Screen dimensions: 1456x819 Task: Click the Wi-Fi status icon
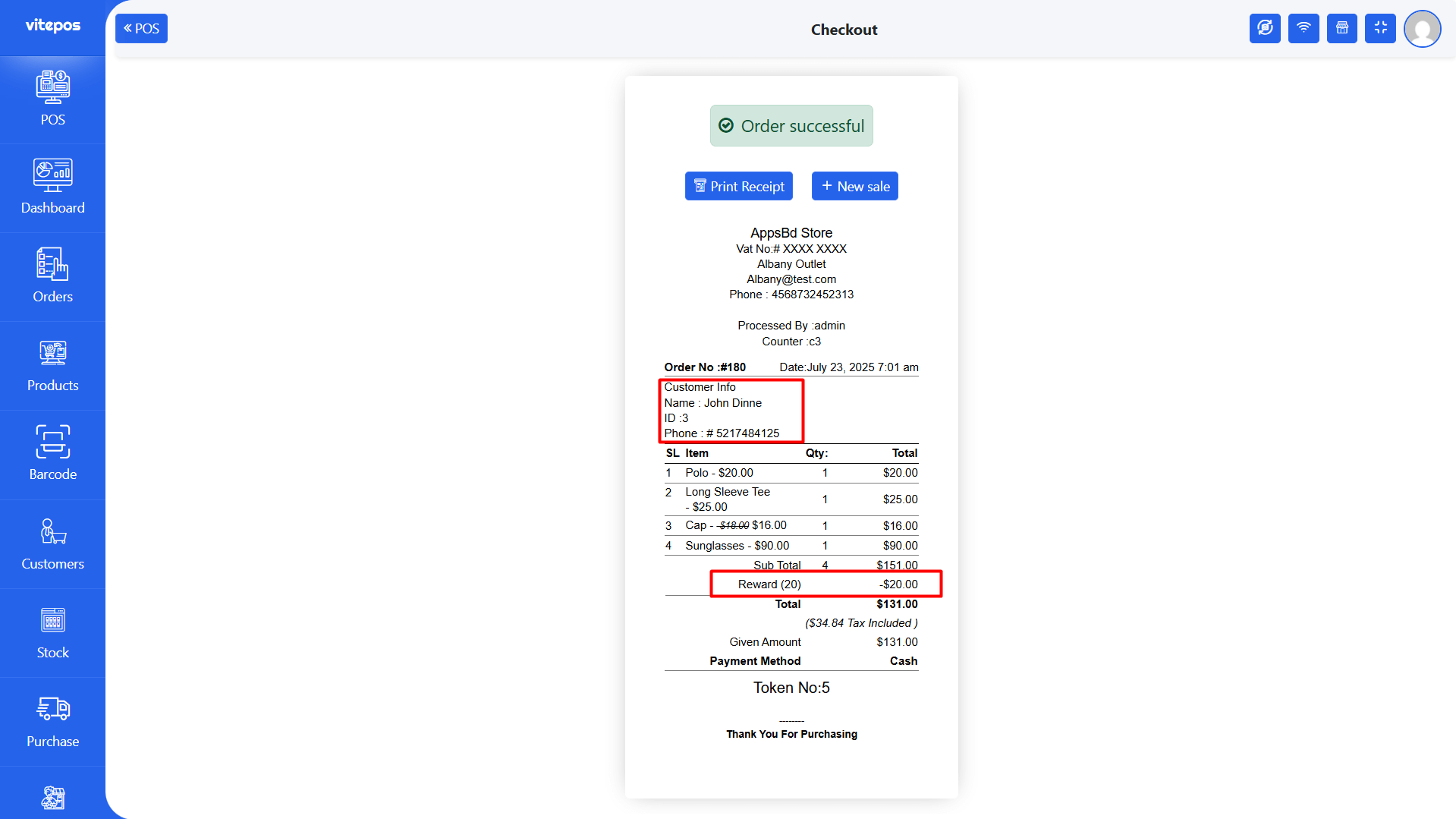(x=1303, y=29)
